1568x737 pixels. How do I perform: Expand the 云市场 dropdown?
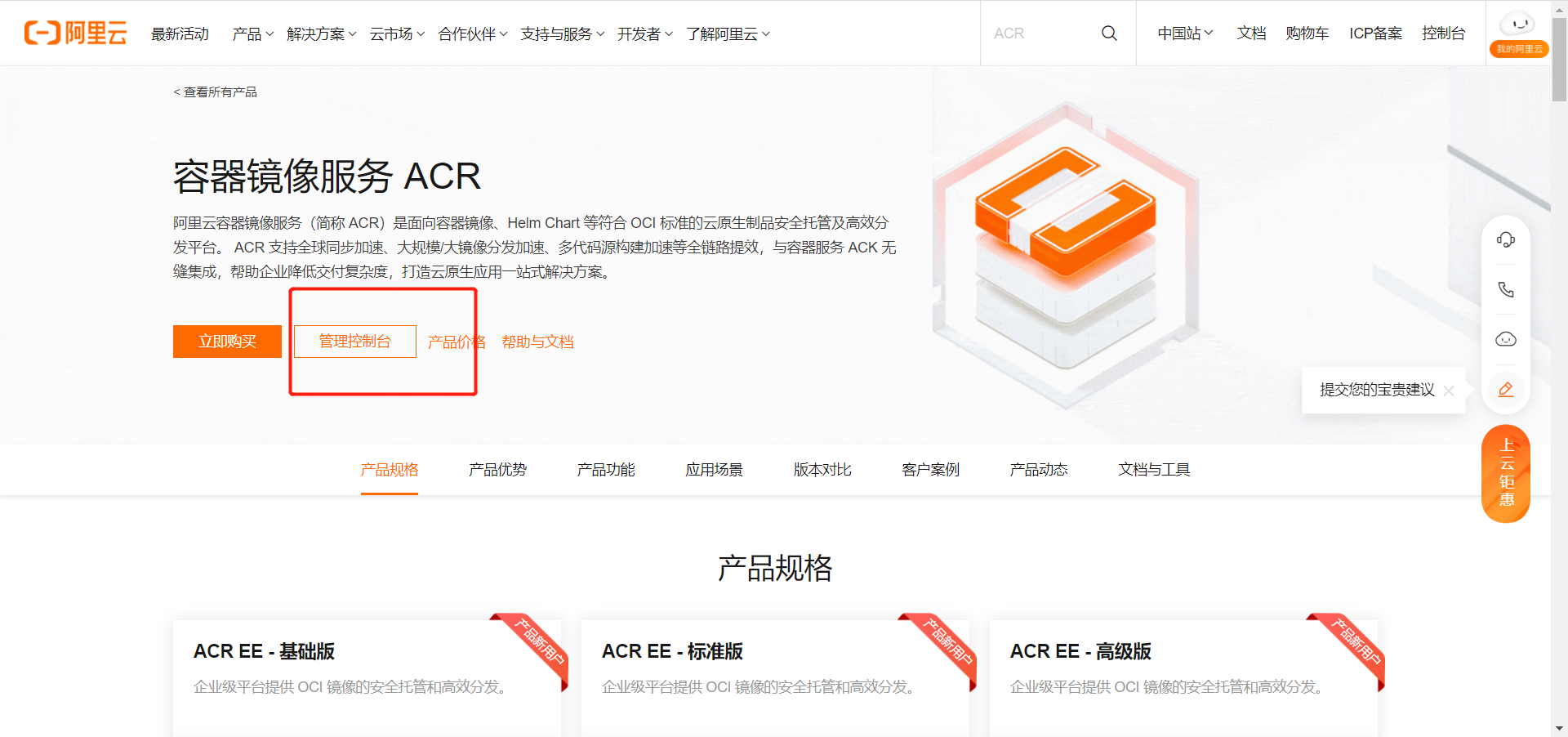pyautogui.click(x=397, y=33)
